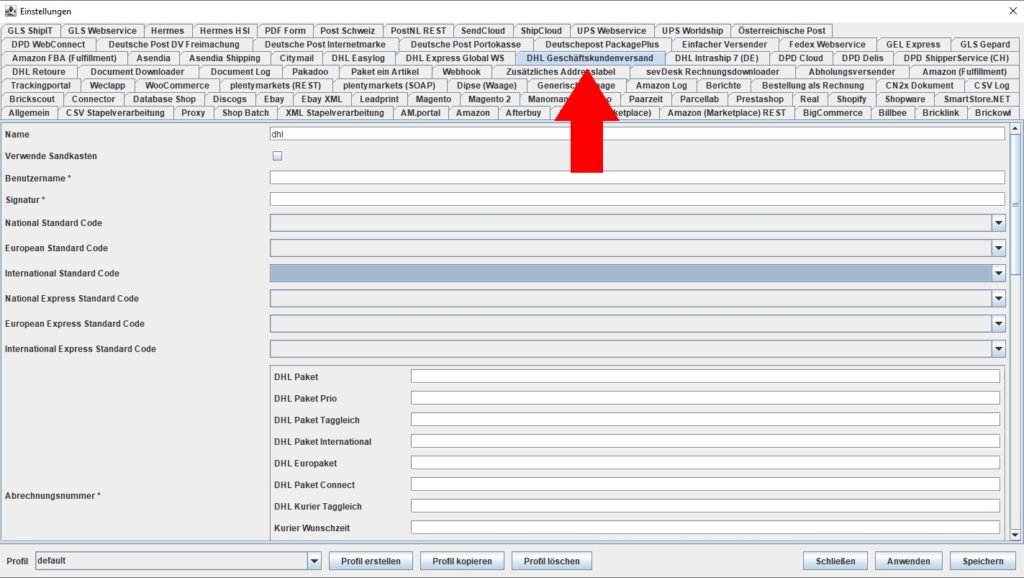This screenshot has height=578, width=1024.
Task: Switch to the Hermes HSI tab
Action: tap(225, 31)
